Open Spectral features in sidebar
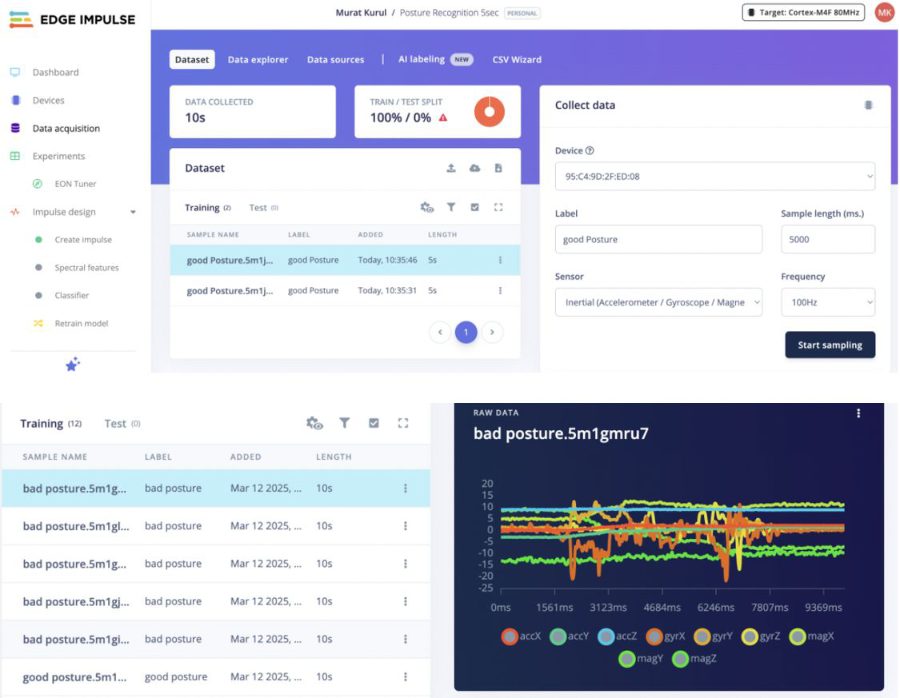The image size is (900, 698). [86, 267]
